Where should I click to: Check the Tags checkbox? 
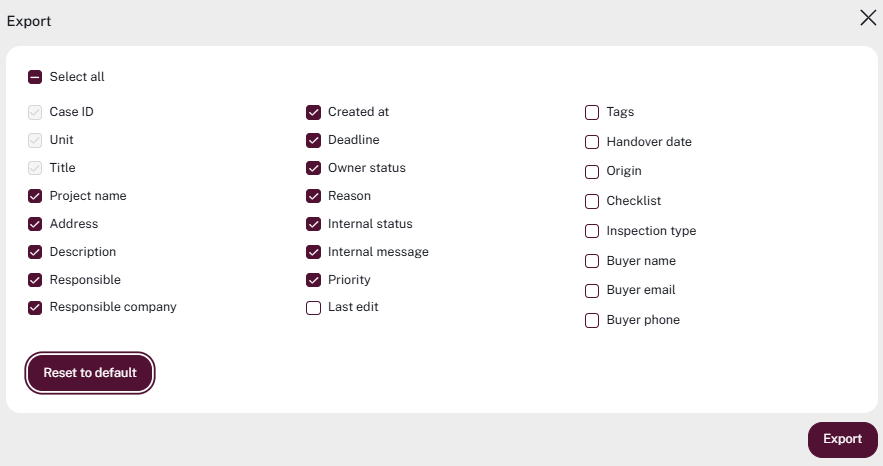point(592,112)
